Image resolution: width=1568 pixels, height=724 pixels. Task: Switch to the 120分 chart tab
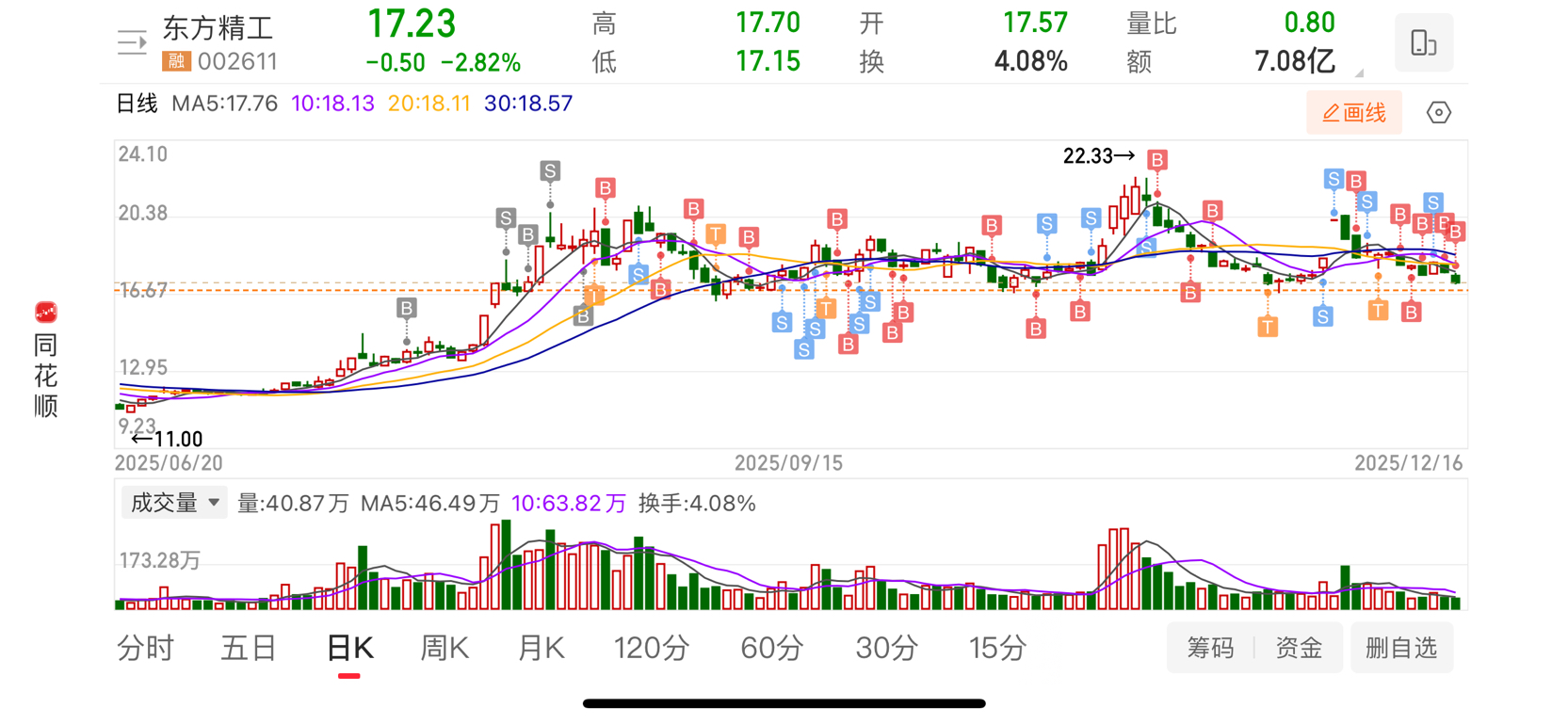tap(652, 648)
